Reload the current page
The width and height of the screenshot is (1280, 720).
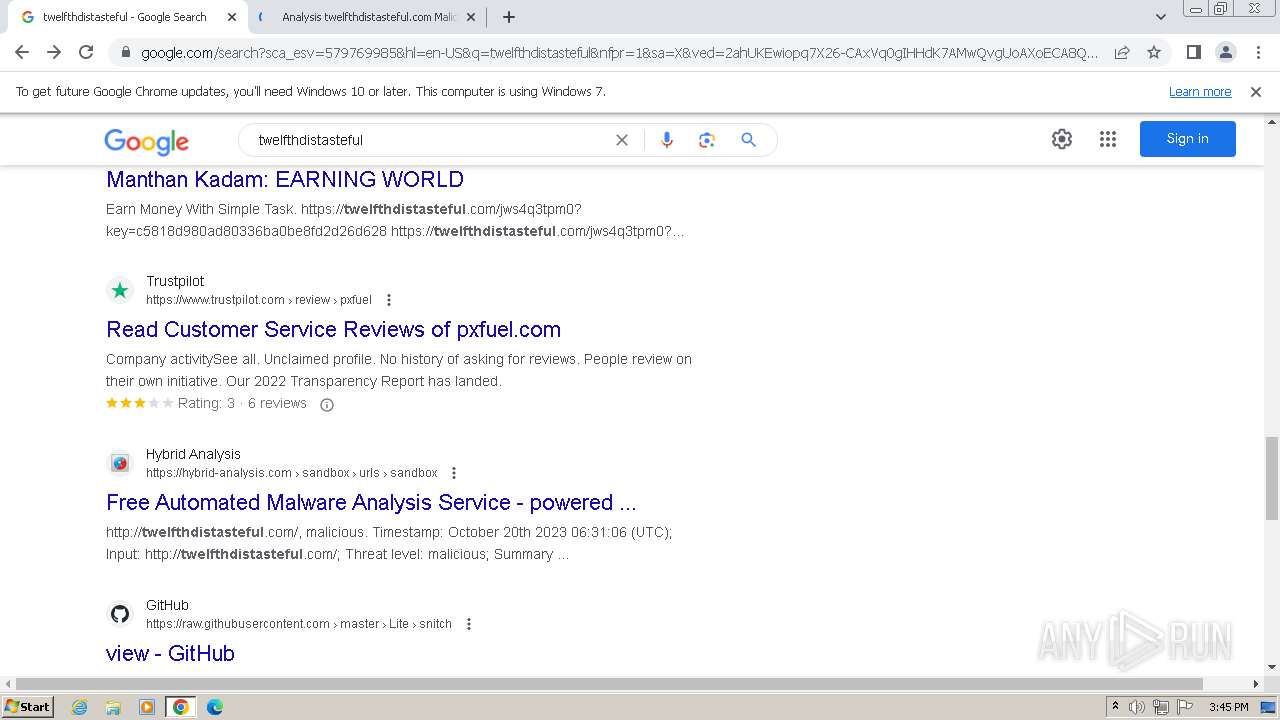(x=86, y=52)
